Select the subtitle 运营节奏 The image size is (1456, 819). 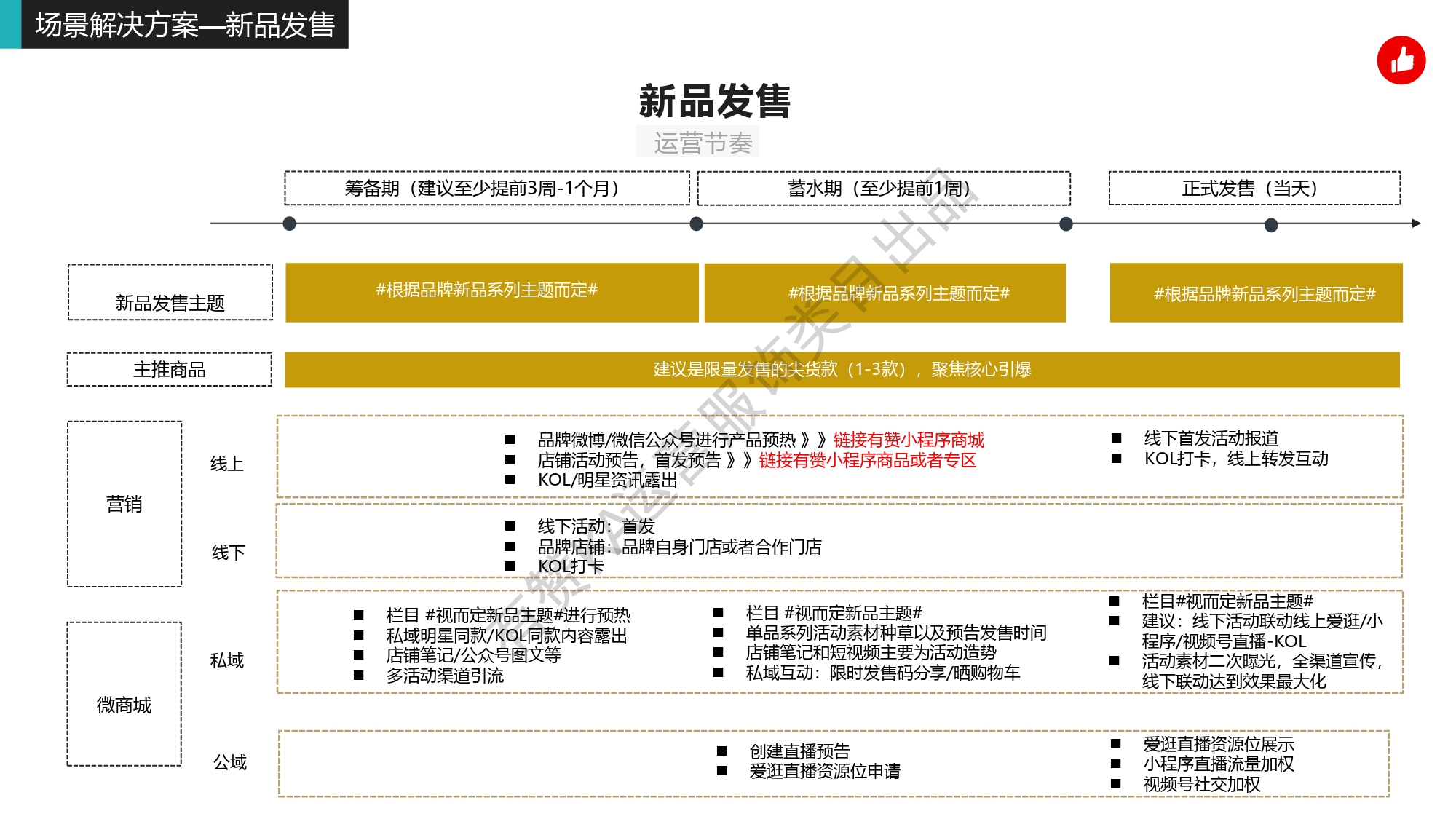pyautogui.click(x=703, y=143)
